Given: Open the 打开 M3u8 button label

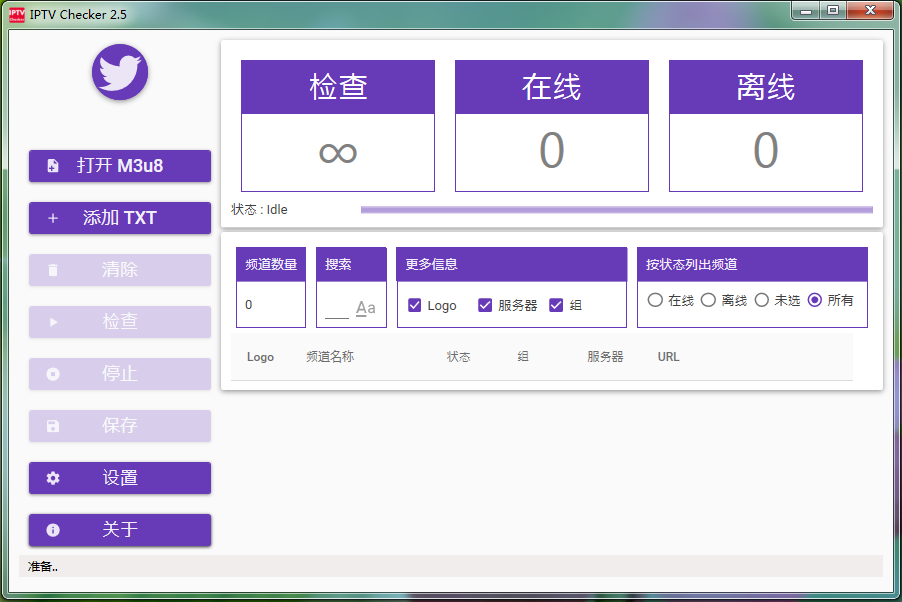Looking at the screenshot, I should [120, 166].
